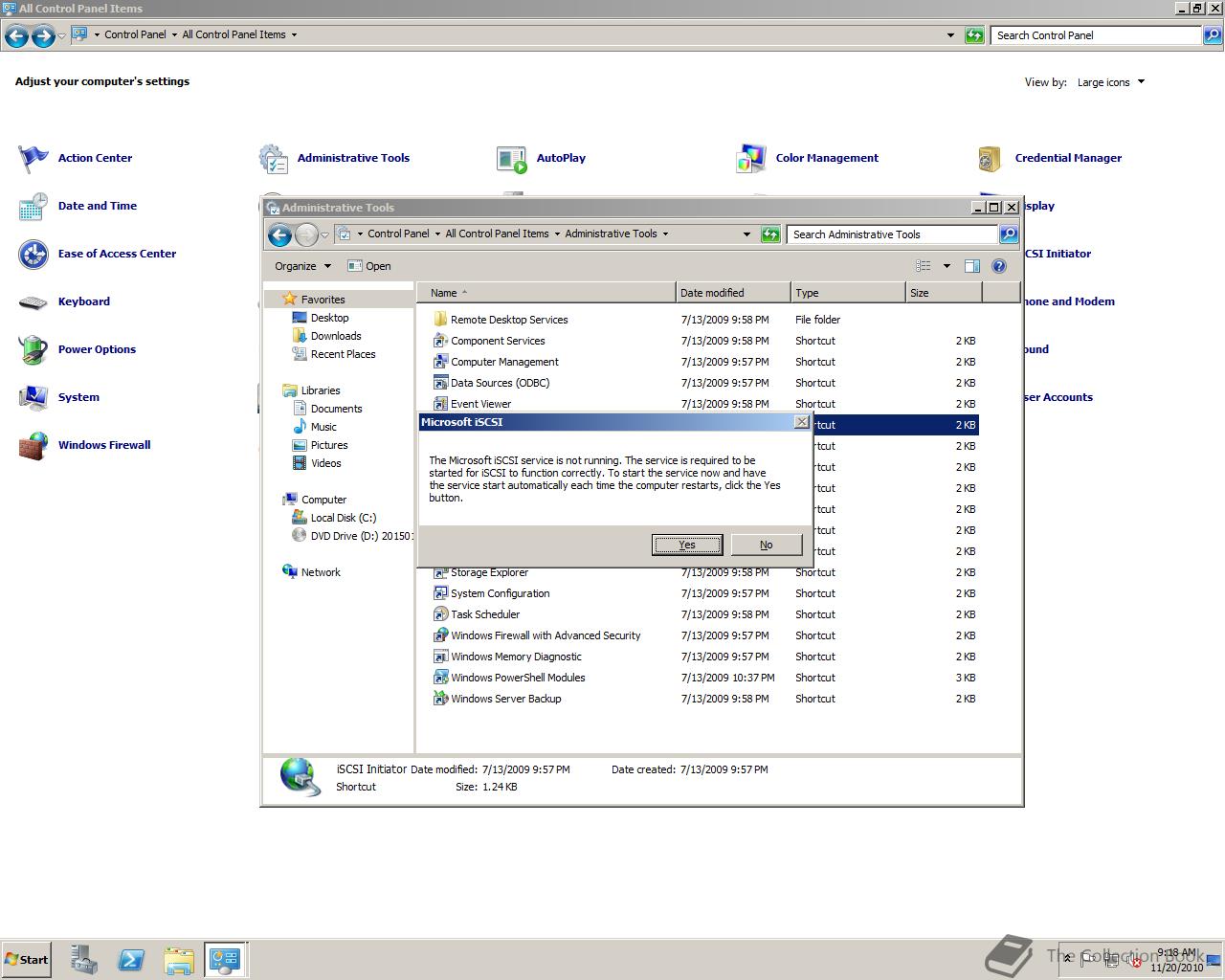This screenshot has width=1225, height=980.
Task: Open Administrative Tools icon in Control Panel
Action: pos(273,158)
